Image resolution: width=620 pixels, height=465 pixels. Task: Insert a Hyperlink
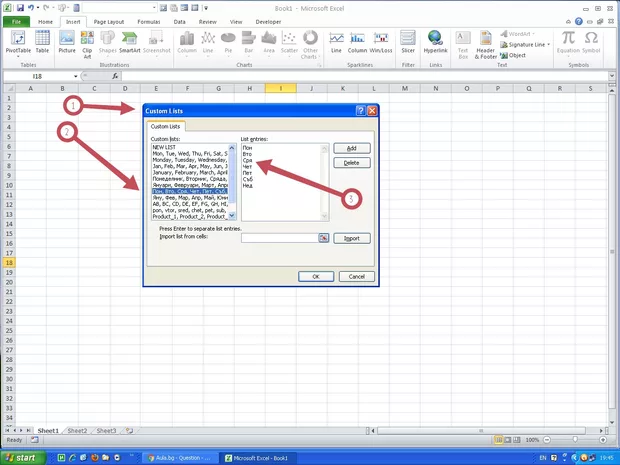pos(435,42)
